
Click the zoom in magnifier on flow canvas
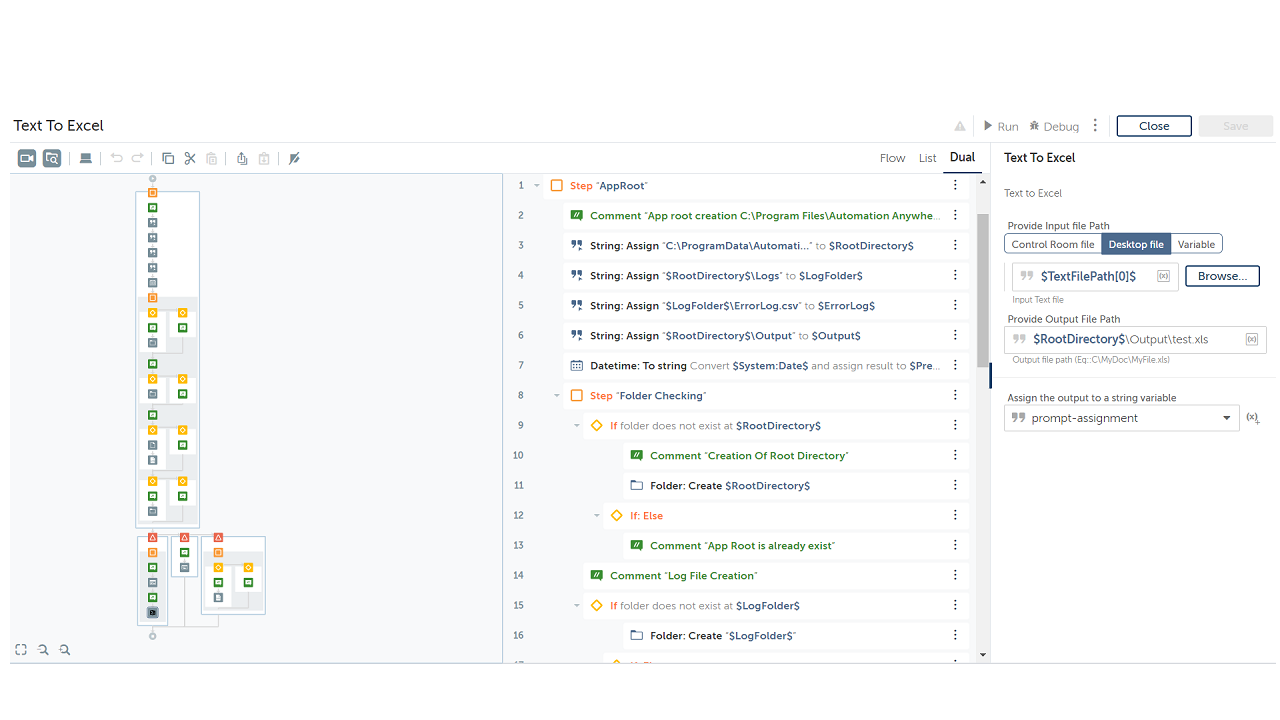click(43, 650)
